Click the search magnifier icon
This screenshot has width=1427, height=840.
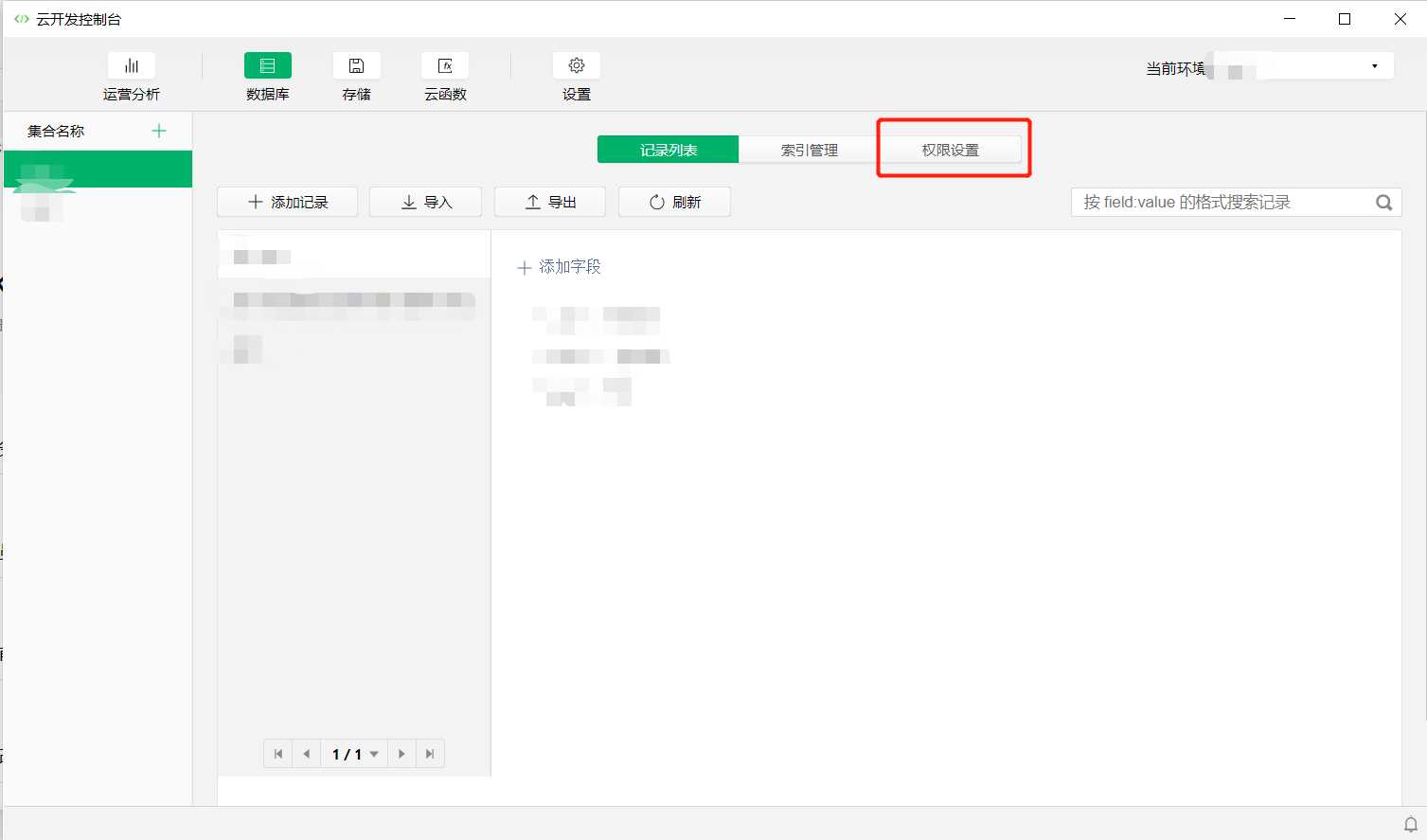[1383, 202]
